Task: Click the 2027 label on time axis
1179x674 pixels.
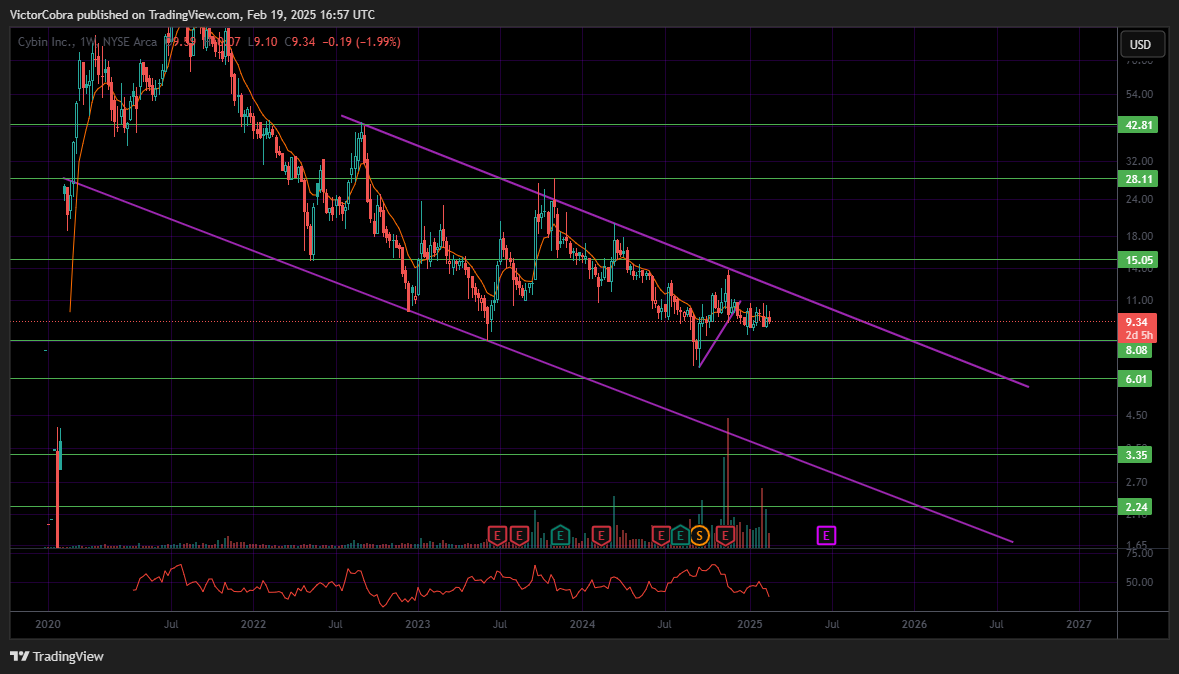Action: tap(1079, 624)
